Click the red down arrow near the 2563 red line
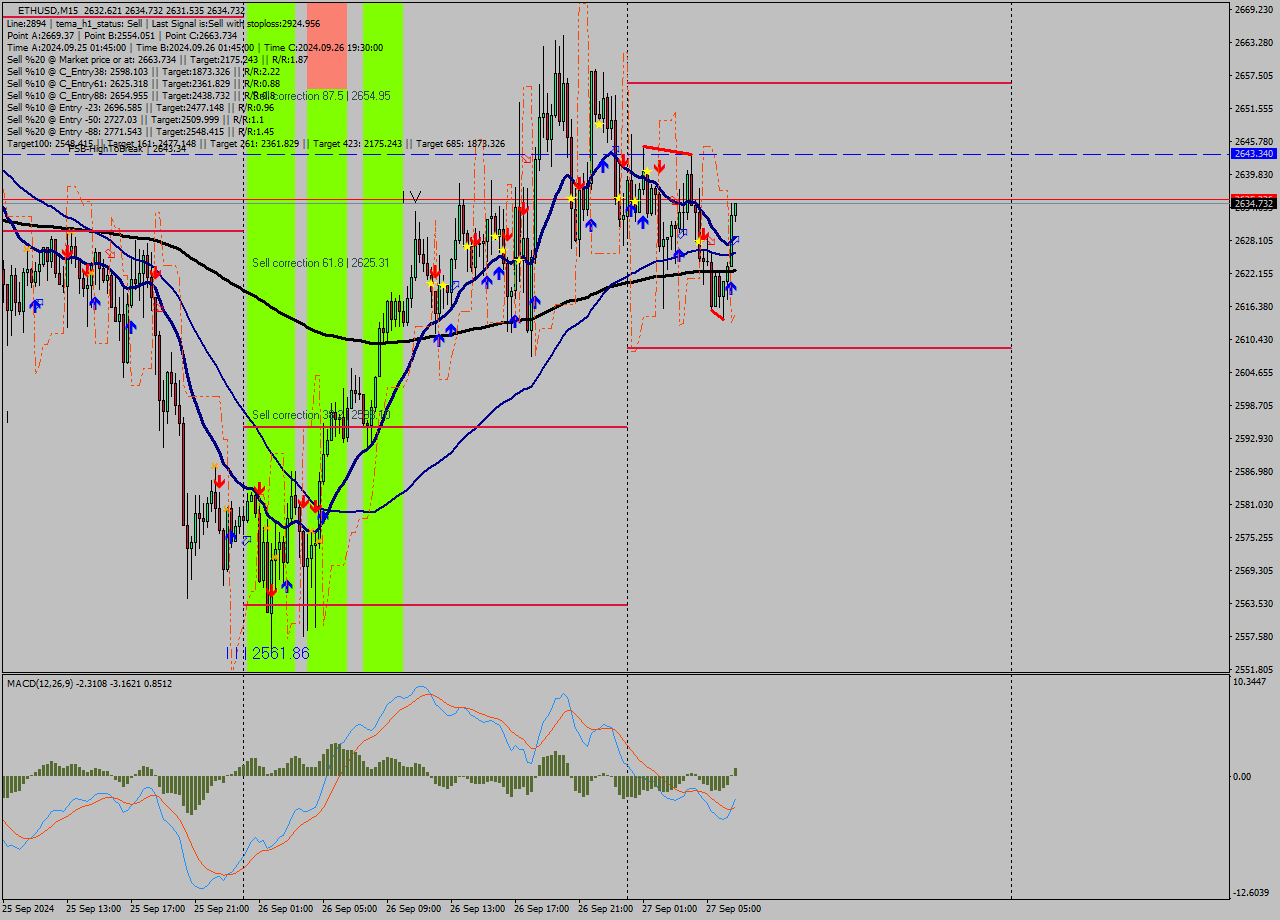This screenshot has width=1280, height=920. pyautogui.click(x=271, y=591)
